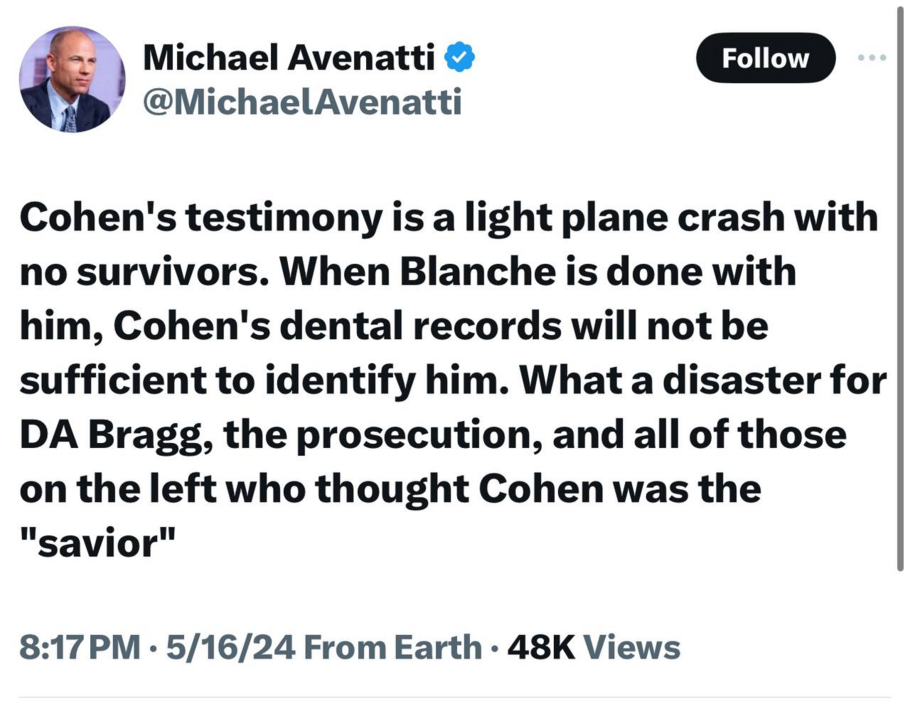This screenshot has height=704, width=910.
Task: Click the word "disaster" in the tweet
Action: [727, 382]
